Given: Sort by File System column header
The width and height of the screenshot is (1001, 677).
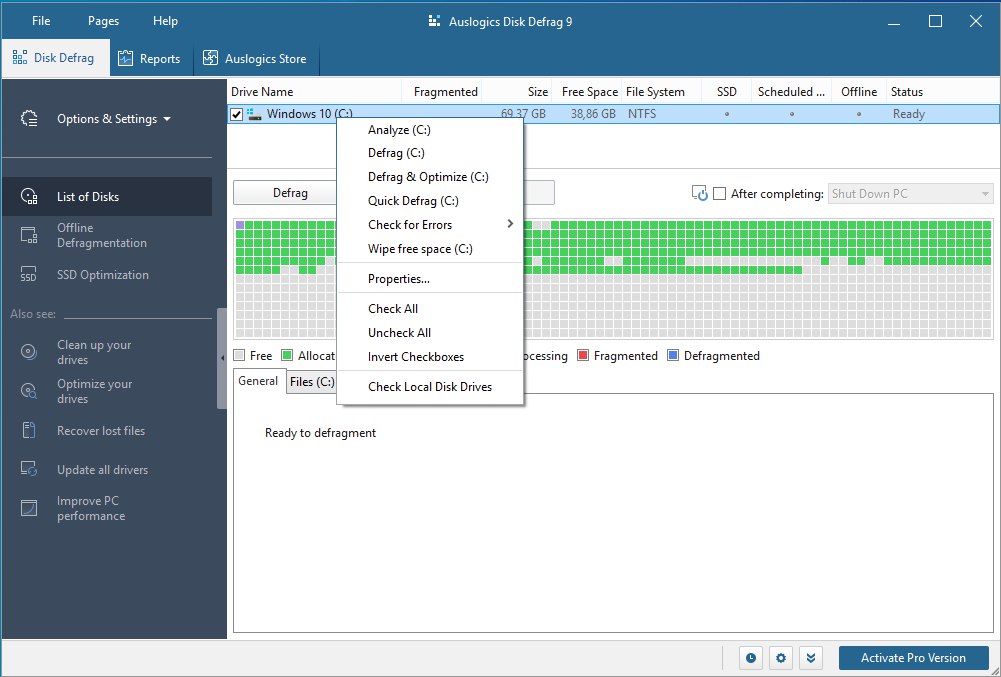Looking at the screenshot, I should 662,92.
